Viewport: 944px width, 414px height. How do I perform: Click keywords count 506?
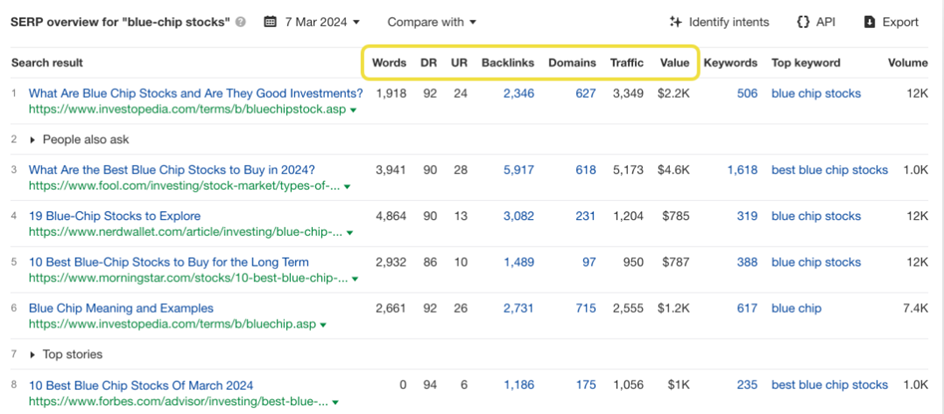(x=747, y=93)
